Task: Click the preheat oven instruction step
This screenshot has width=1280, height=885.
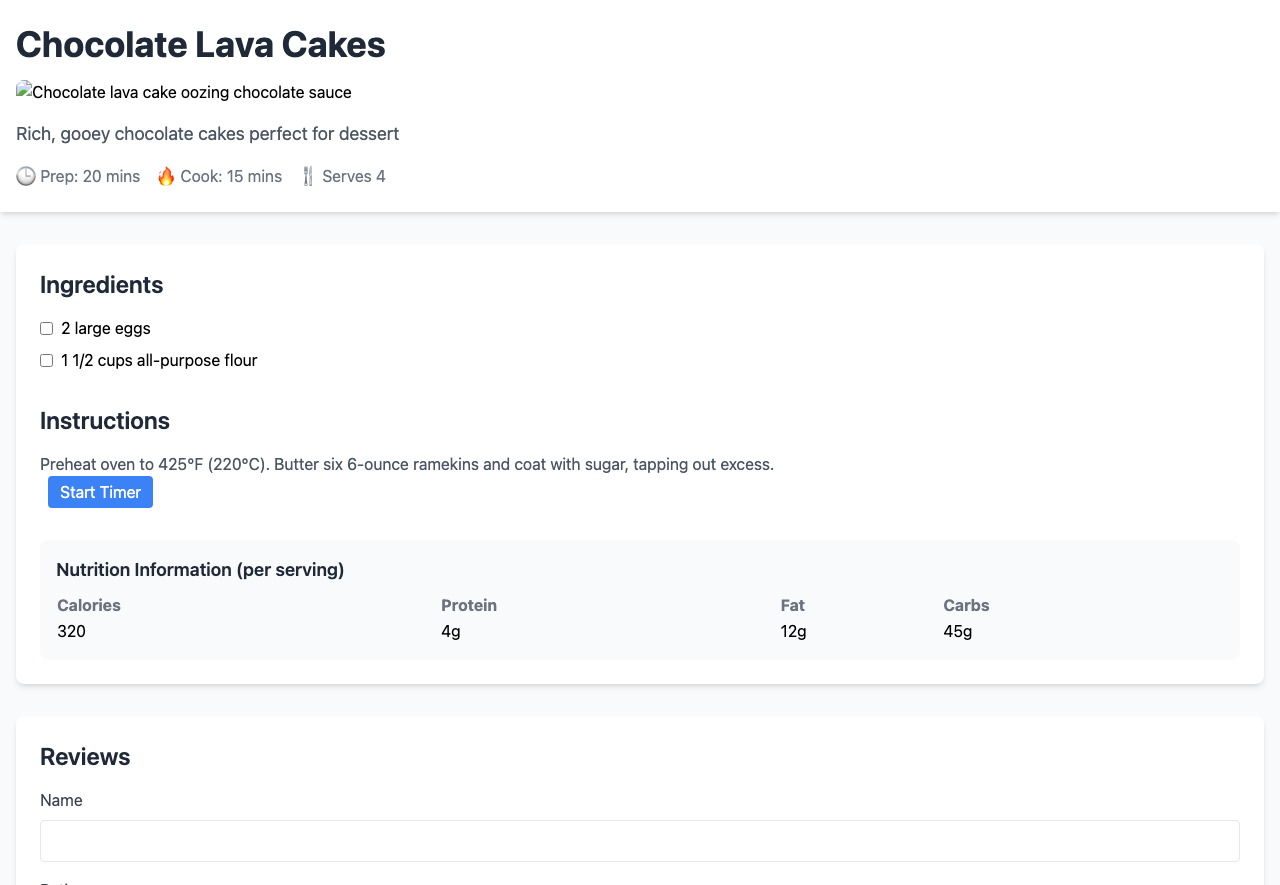Action: 407,465
